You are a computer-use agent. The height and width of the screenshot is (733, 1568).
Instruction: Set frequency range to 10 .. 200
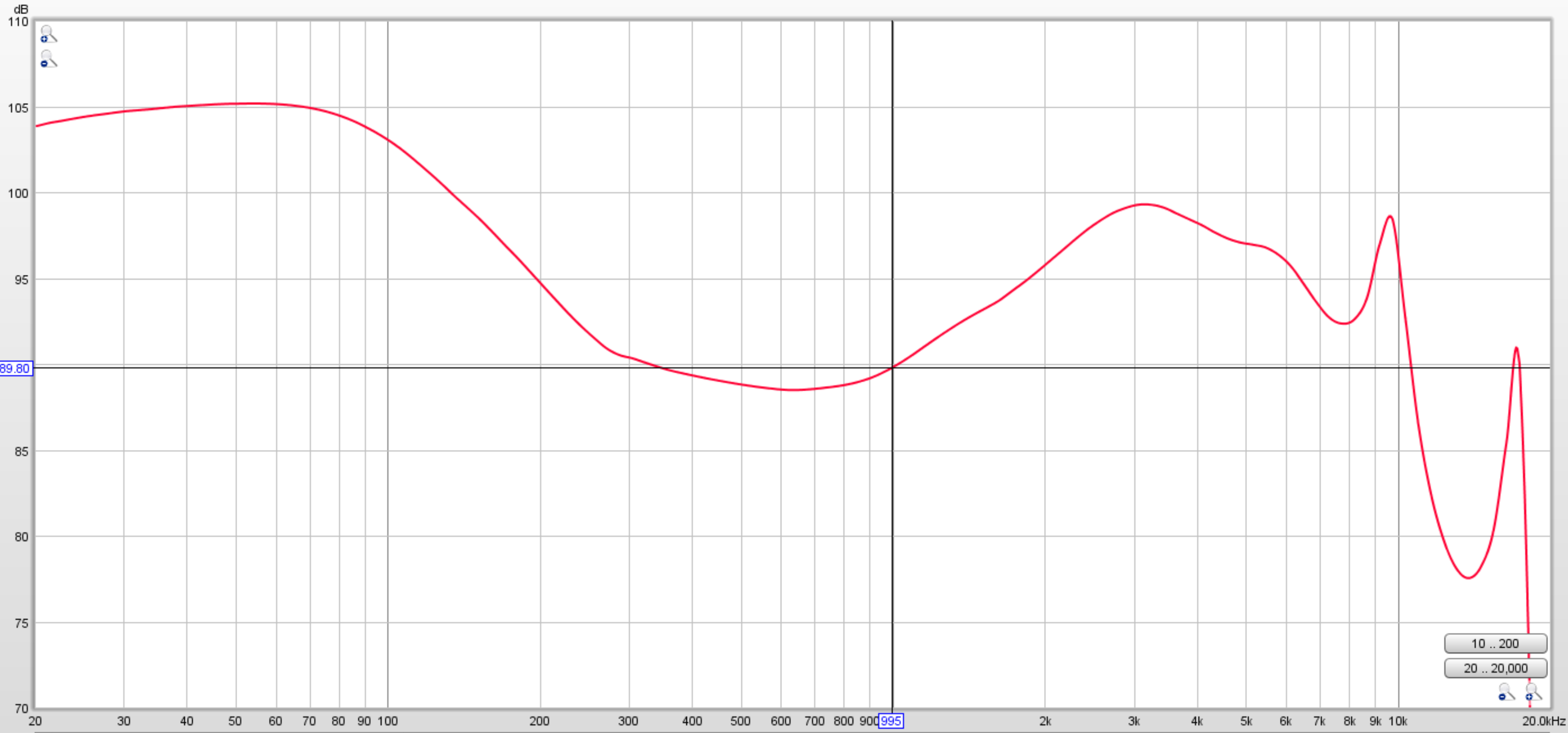coord(1495,644)
